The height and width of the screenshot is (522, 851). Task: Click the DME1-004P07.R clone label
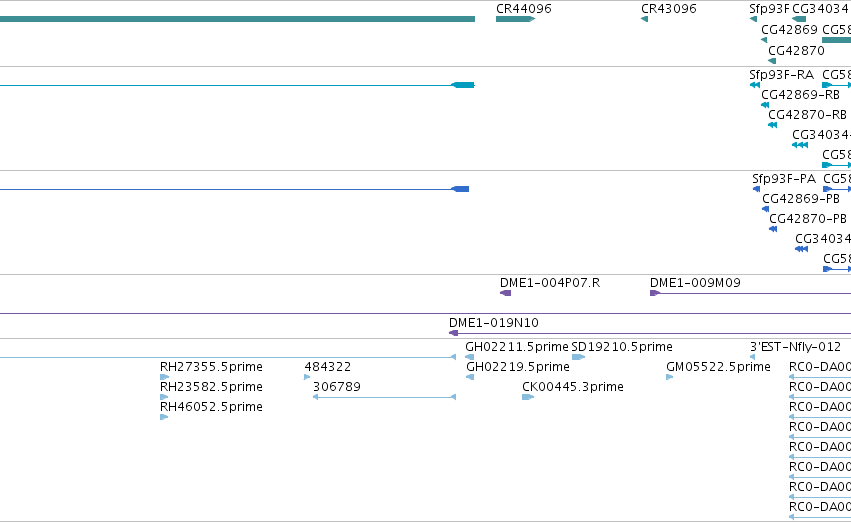coord(550,283)
